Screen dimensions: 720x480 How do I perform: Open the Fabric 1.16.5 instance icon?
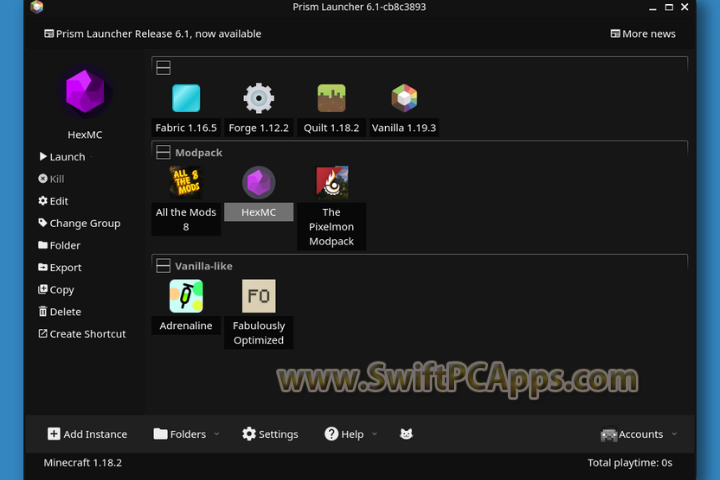pos(186,98)
